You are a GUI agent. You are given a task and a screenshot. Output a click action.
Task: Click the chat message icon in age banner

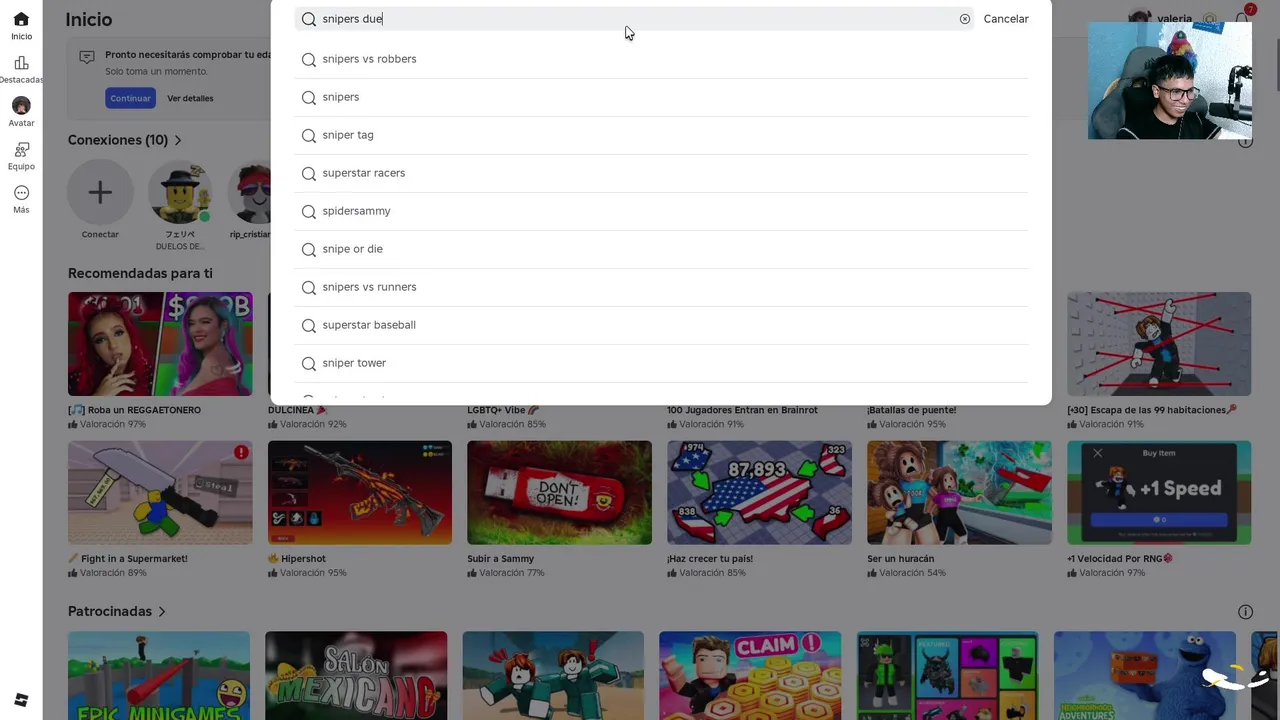click(87, 57)
